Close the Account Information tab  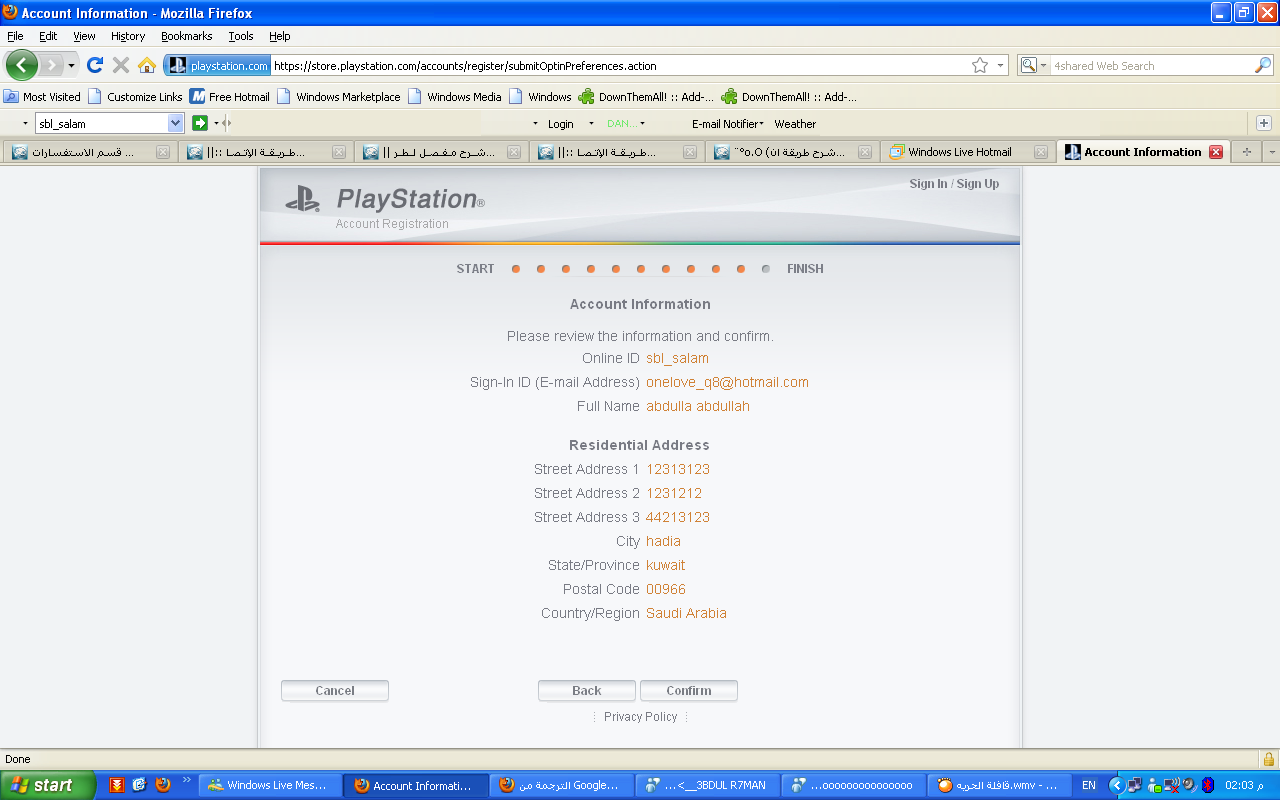tap(1216, 152)
